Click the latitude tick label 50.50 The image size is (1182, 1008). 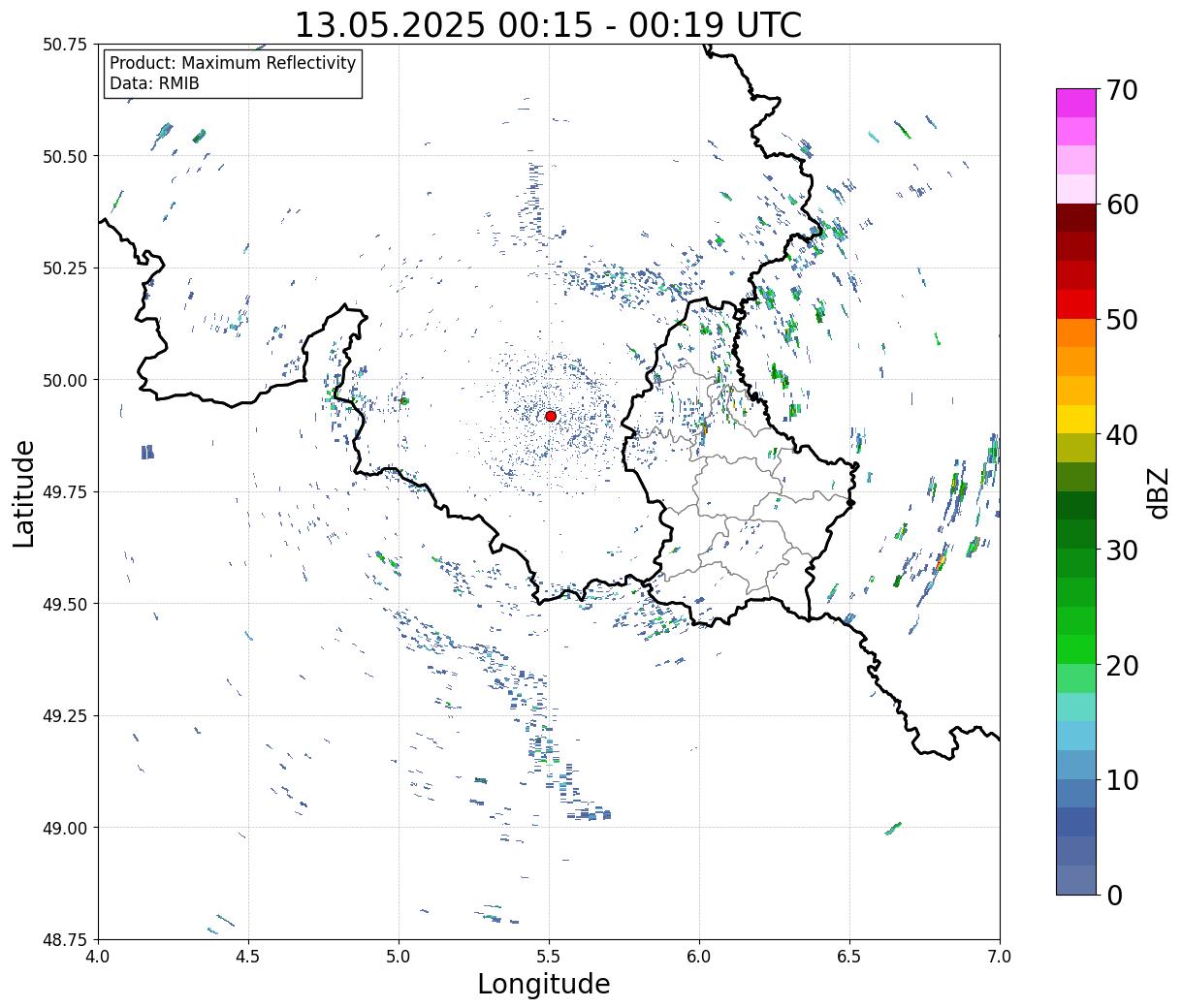pyautogui.click(x=65, y=156)
